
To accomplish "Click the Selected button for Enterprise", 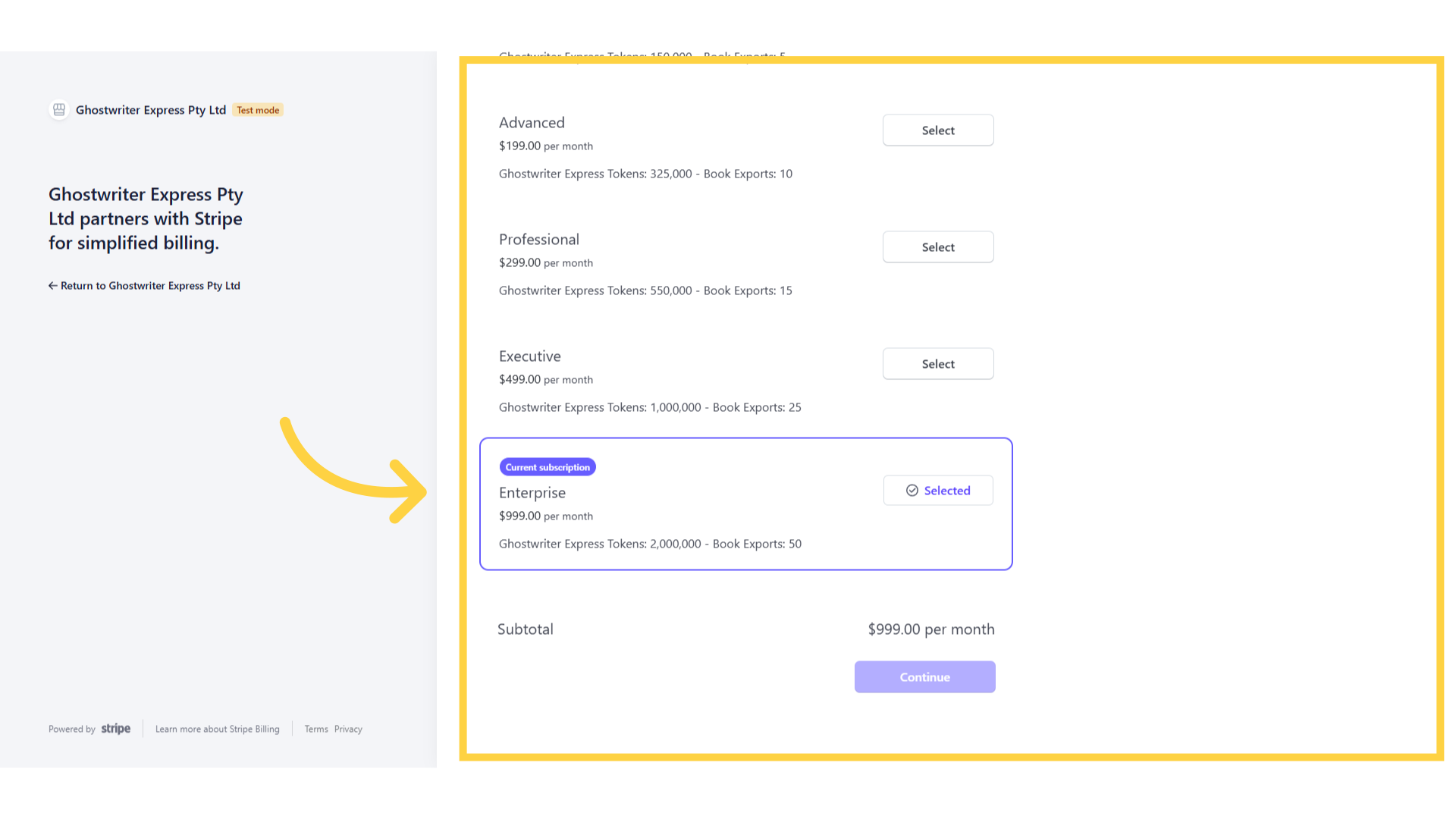I will click(938, 491).
